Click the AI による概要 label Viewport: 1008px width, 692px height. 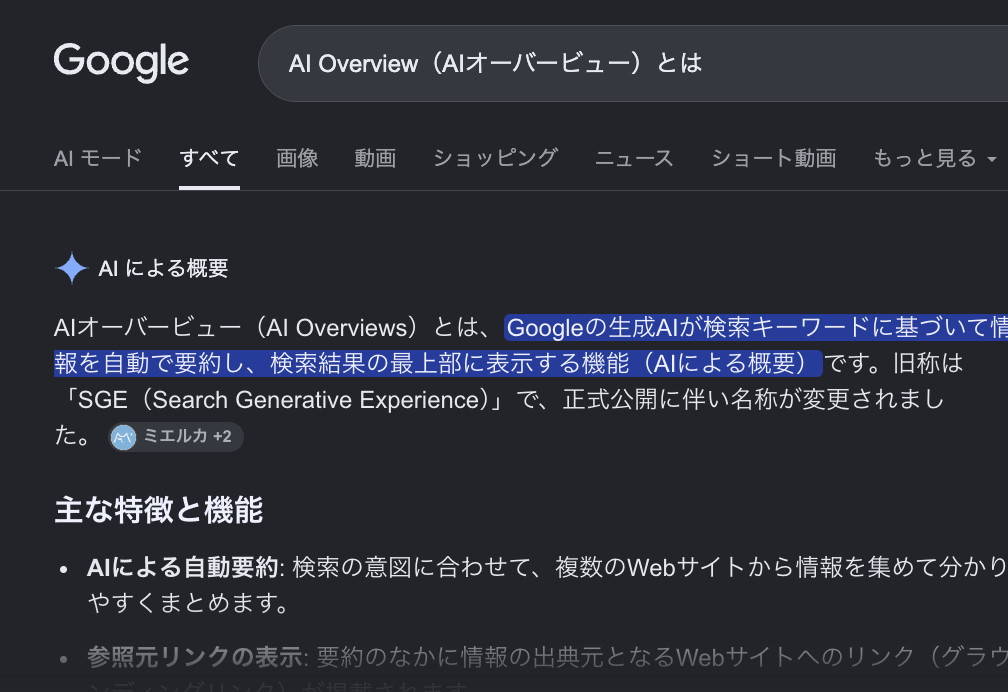[x=163, y=268]
